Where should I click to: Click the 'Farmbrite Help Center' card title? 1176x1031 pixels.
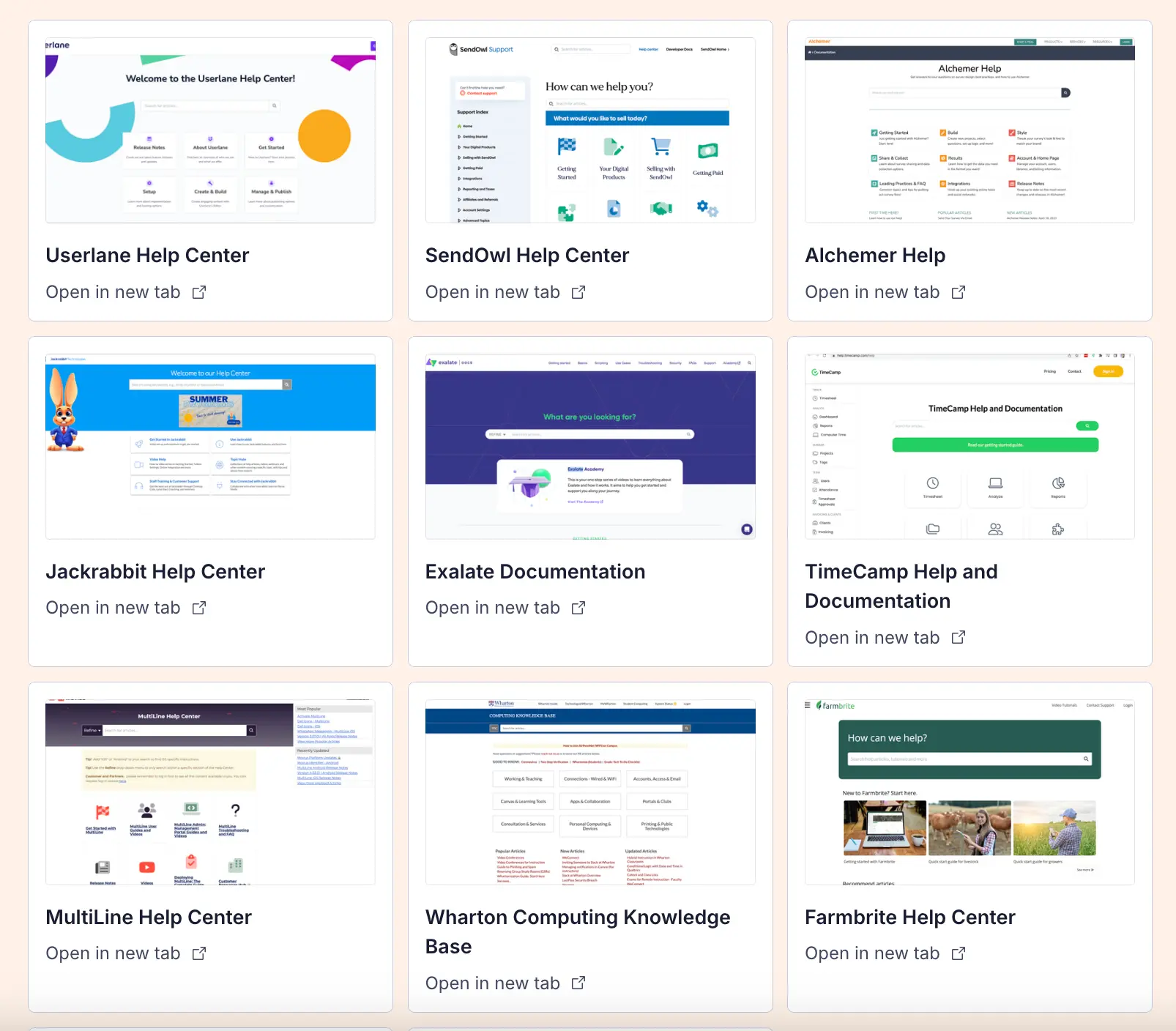(910, 918)
